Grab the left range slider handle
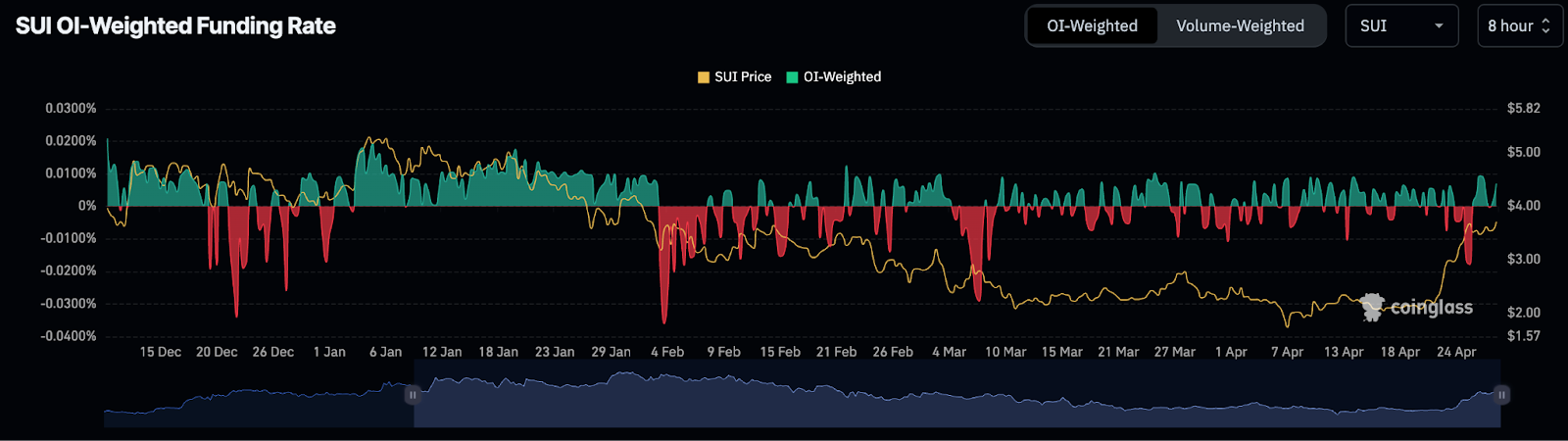 (414, 395)
